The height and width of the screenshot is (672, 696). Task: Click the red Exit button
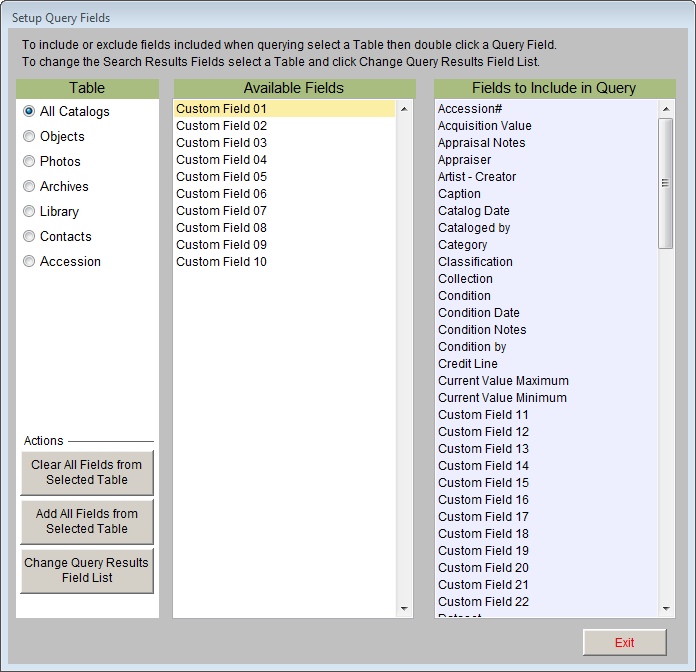tap(625, 642)
